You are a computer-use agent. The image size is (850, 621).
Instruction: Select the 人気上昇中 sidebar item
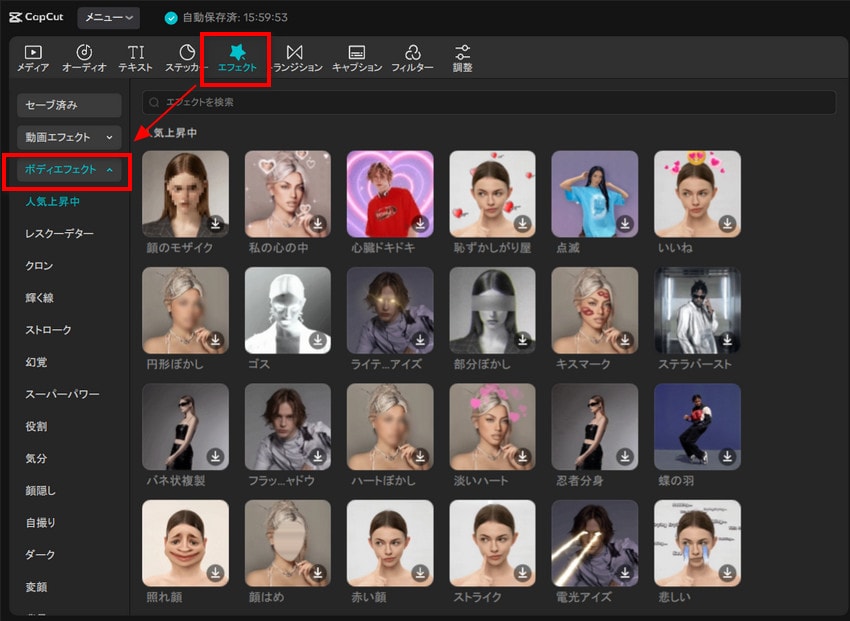point(52,202)
